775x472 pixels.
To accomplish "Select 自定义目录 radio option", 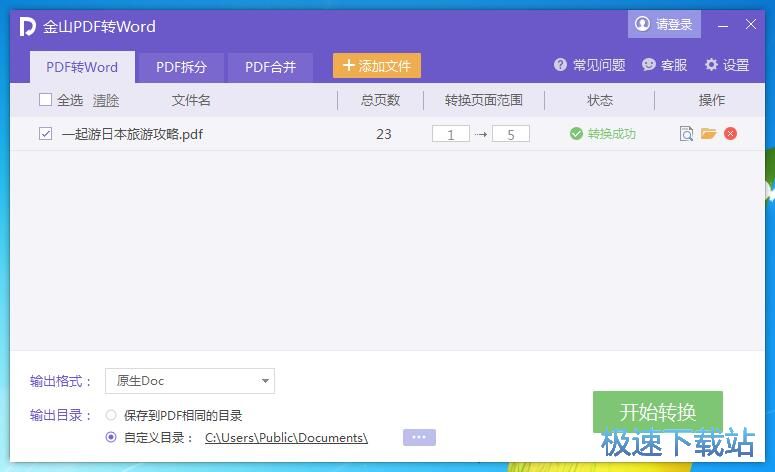I will tap(111, 437).
